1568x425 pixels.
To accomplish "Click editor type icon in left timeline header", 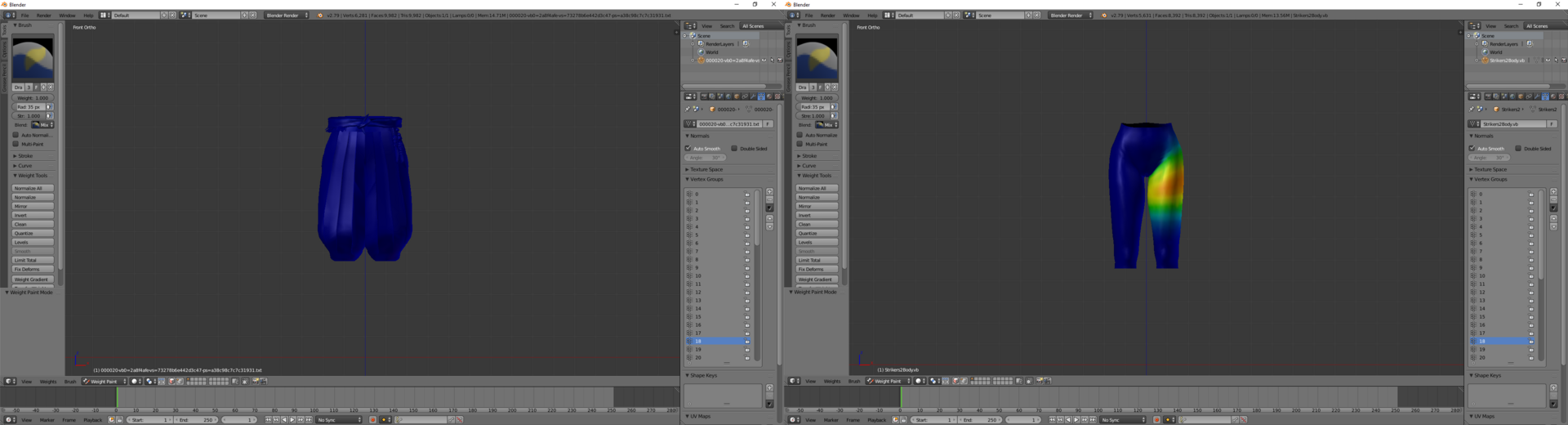I will (10, 420).
